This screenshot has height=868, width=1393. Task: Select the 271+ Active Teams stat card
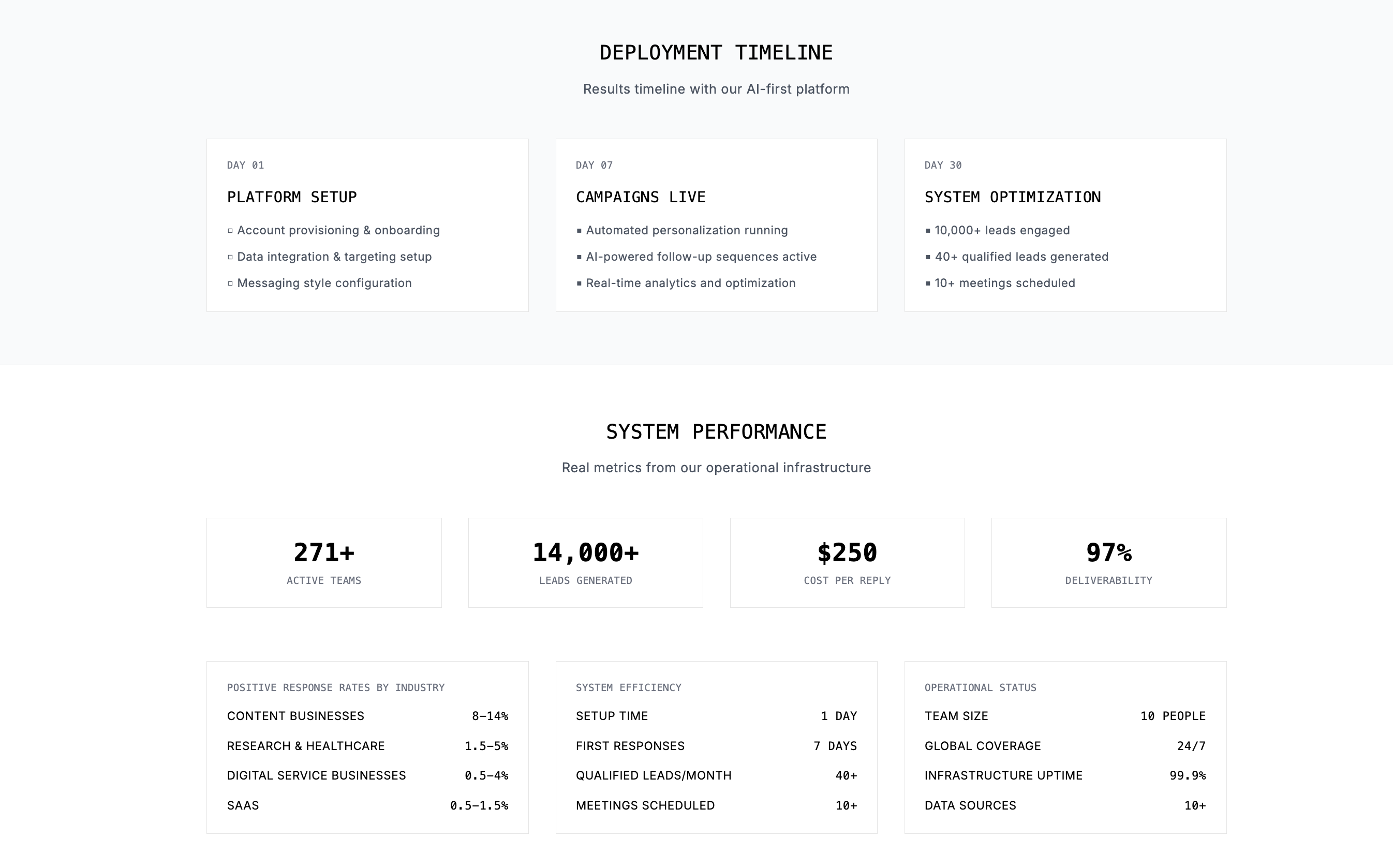(x=324, y=563)
